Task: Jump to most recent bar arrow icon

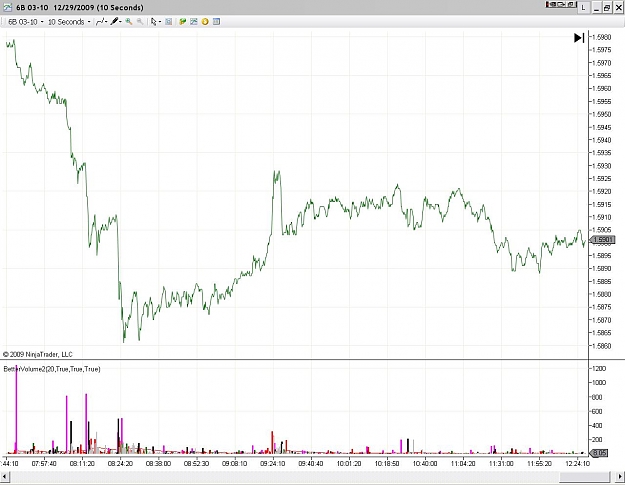Action: 579,38
